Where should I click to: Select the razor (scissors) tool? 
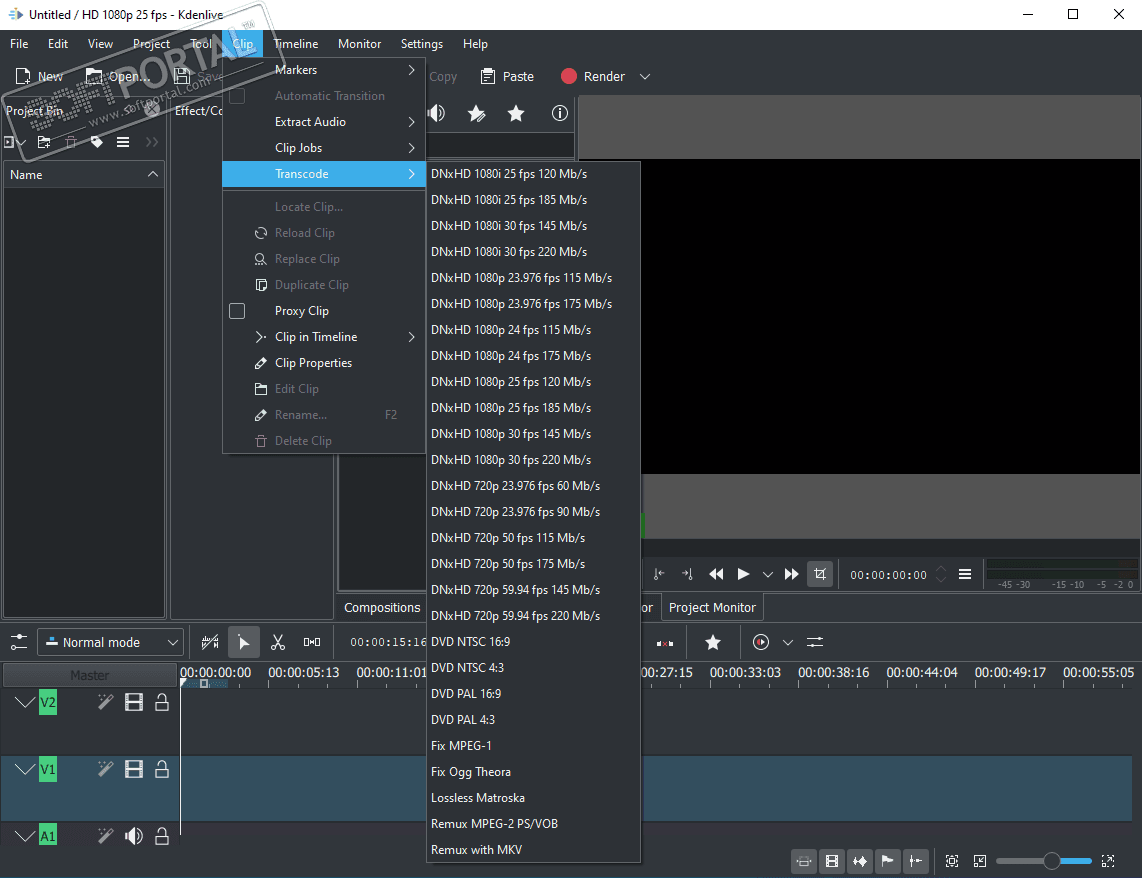pos(277,642)
